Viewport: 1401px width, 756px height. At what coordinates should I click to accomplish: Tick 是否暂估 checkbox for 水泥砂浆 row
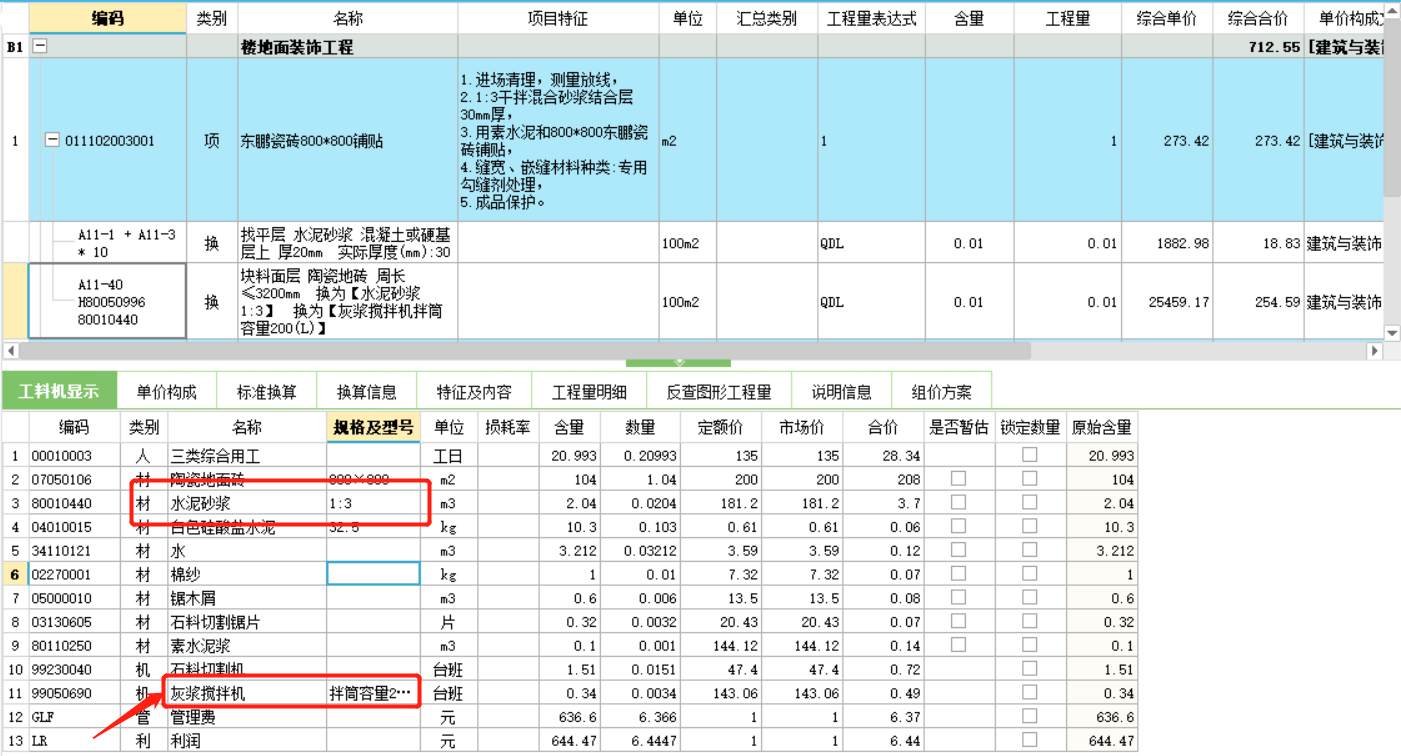tap(958, 503)
